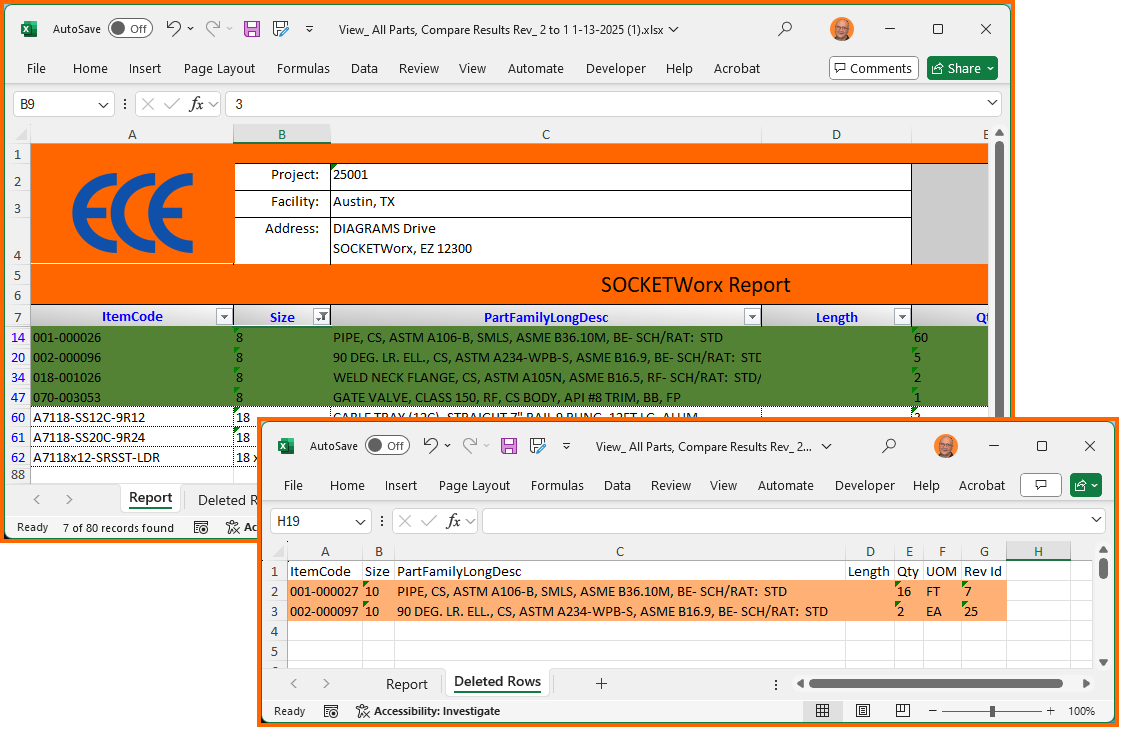Click the Redo icon in the front window
Screen dimensions: 1127x732
469,446
